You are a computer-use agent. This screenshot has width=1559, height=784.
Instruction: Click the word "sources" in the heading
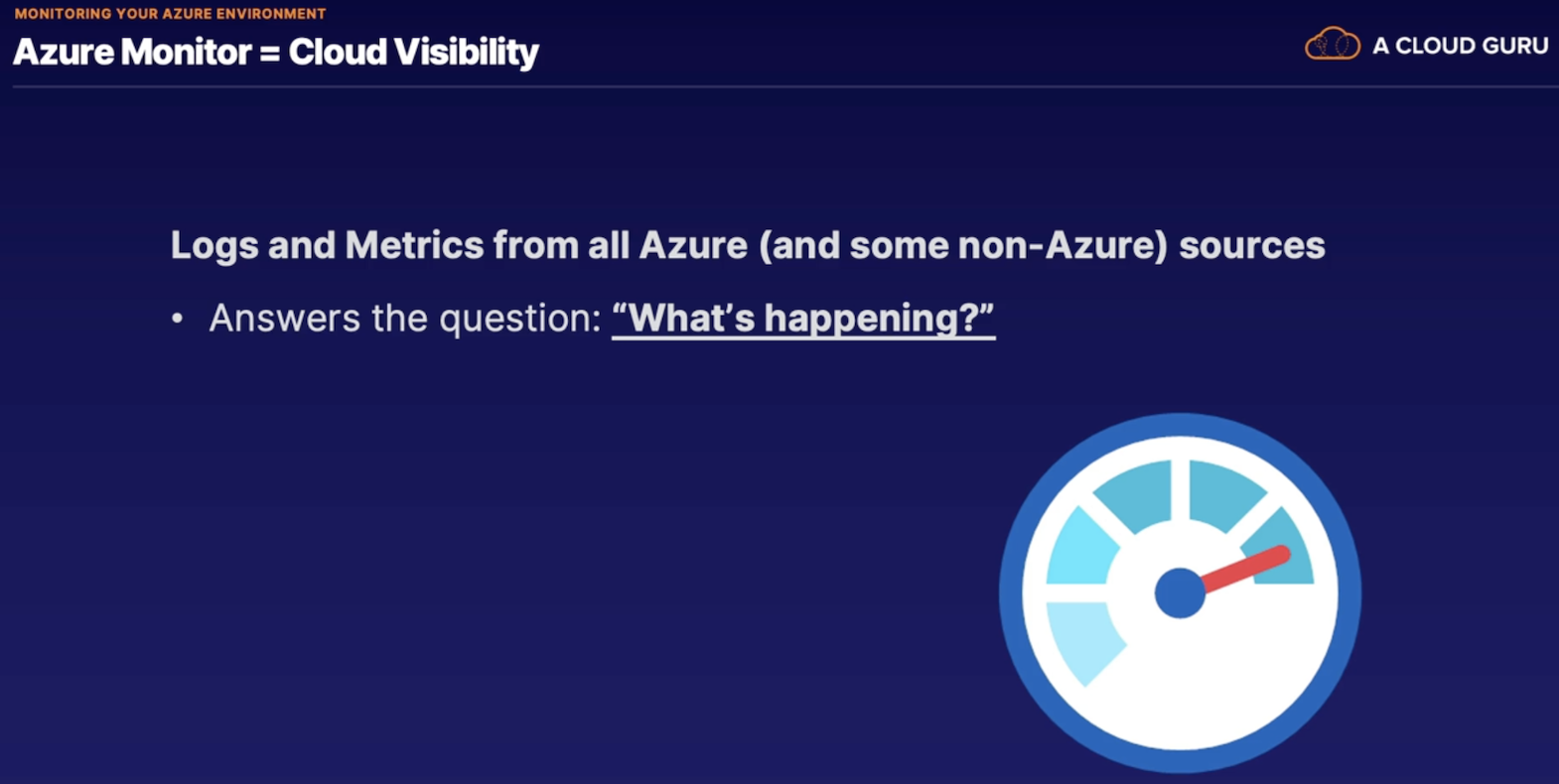[1251, 245]
